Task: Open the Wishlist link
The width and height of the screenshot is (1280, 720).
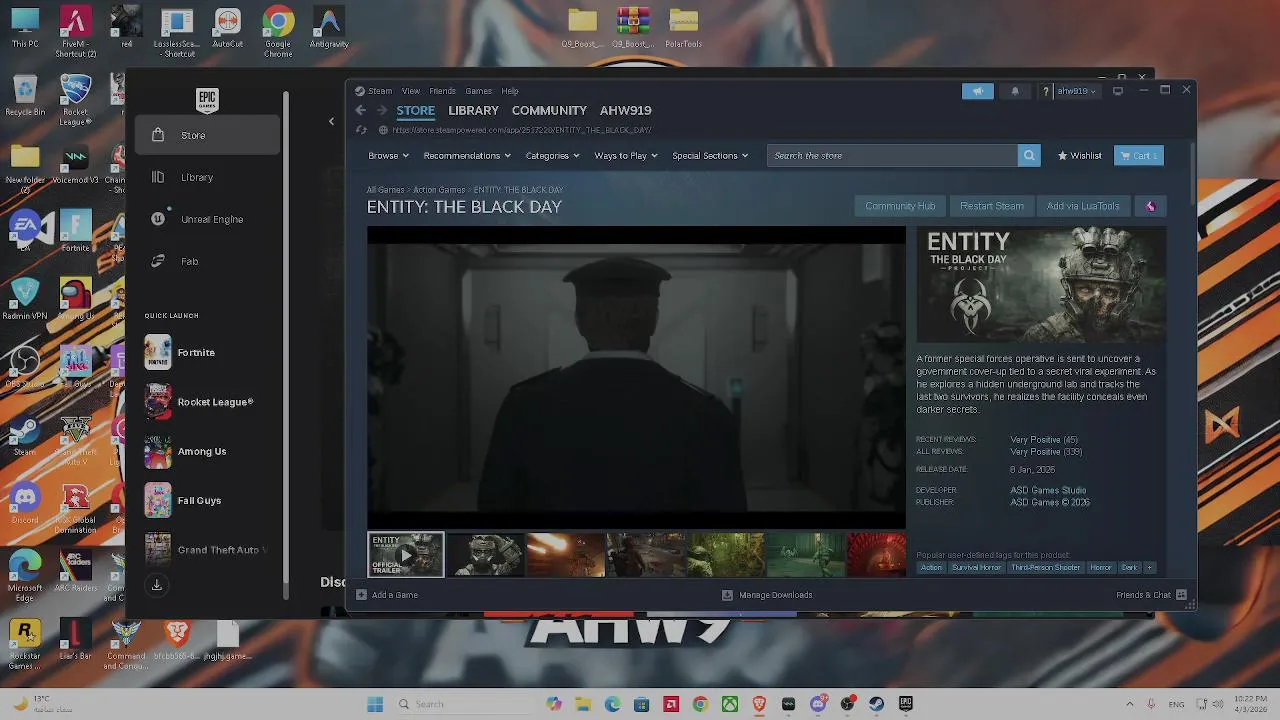Action: coord(1079,156)
